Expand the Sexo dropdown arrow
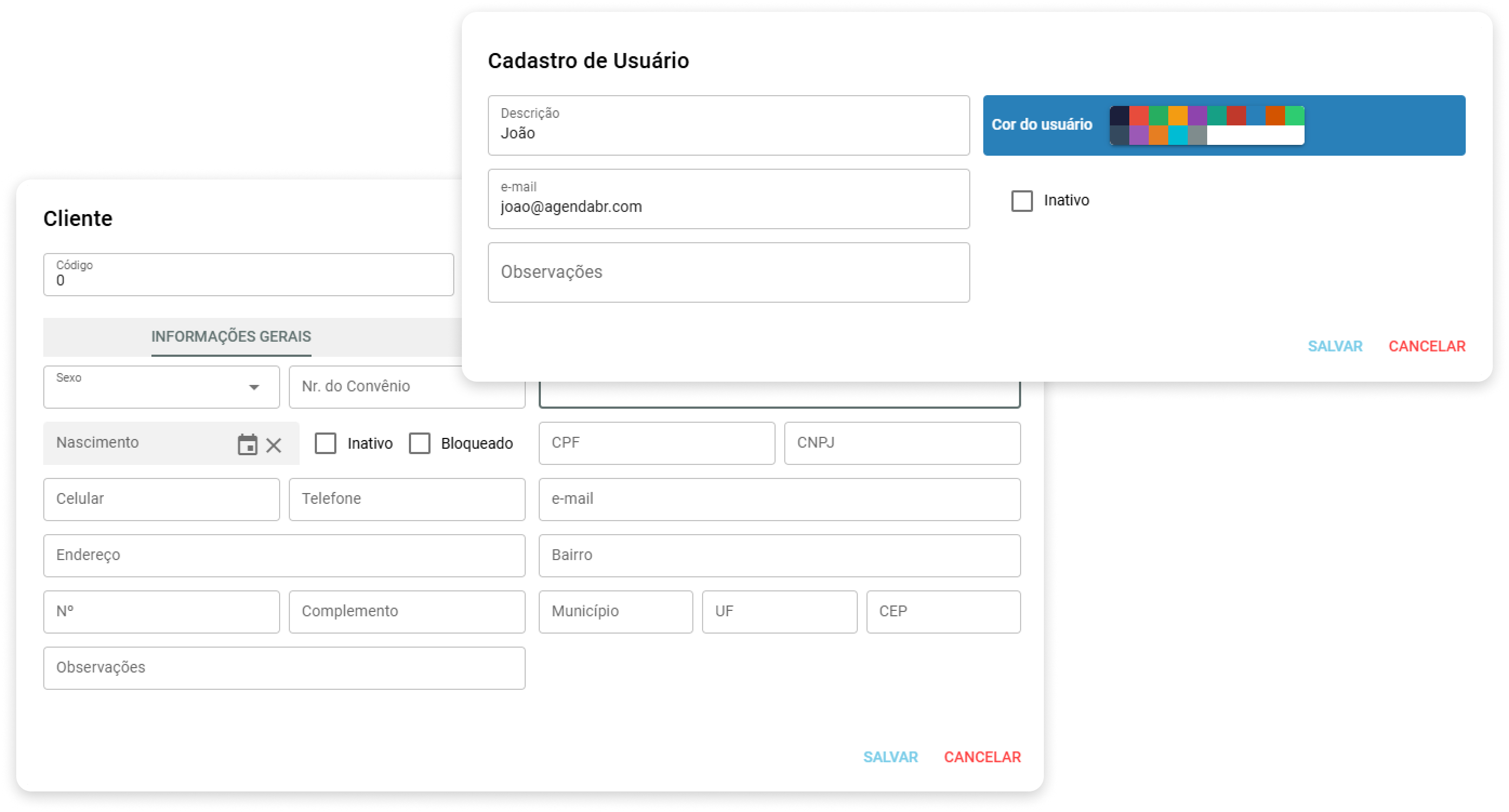Viewport: 1509px width, 812px height. click(254, 388)
